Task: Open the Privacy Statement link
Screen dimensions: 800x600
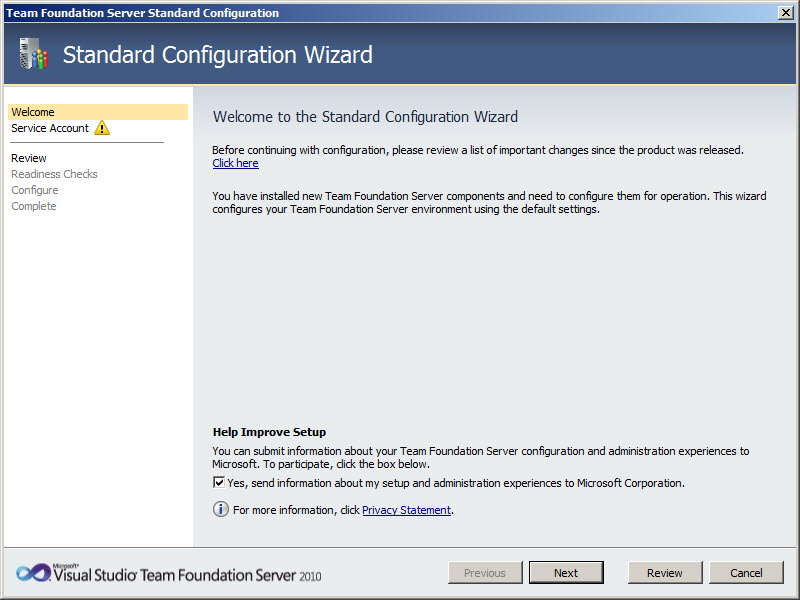Action: 407,510
